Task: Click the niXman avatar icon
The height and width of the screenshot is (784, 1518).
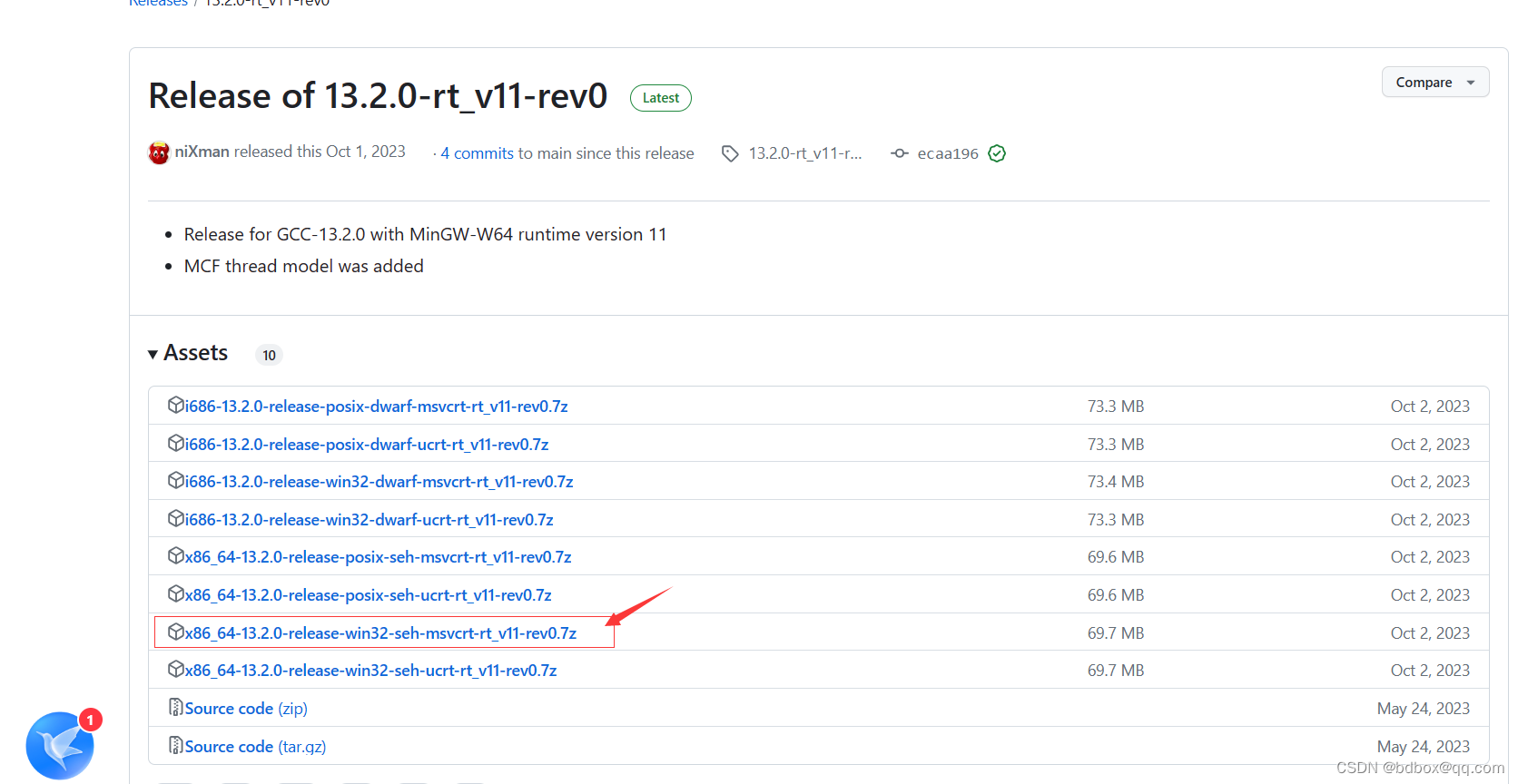Action: pyautogui.click(x=159, y=152)
